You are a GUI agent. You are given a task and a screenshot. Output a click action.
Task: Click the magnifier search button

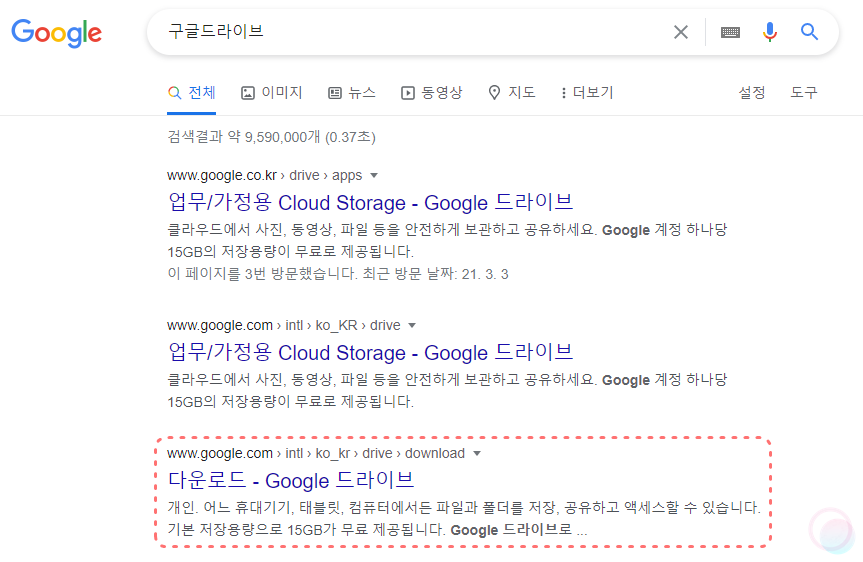tap(809, 32)
